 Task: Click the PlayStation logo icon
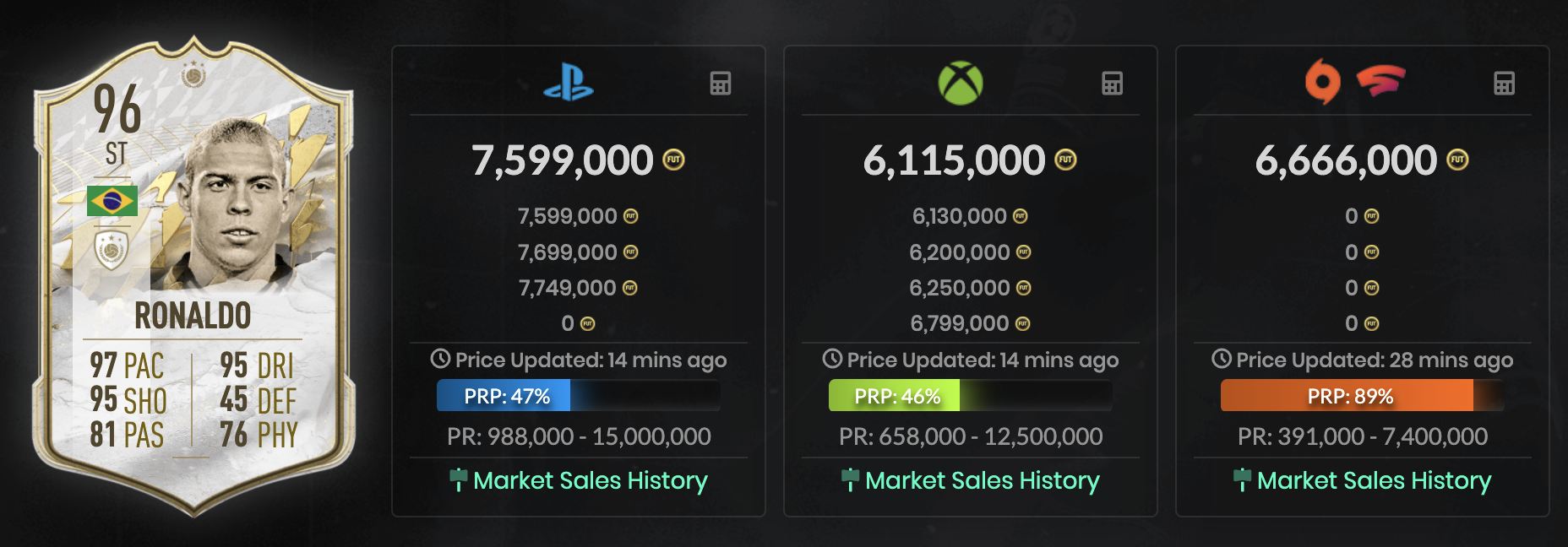pyautogui.click(x=569, y=83)
